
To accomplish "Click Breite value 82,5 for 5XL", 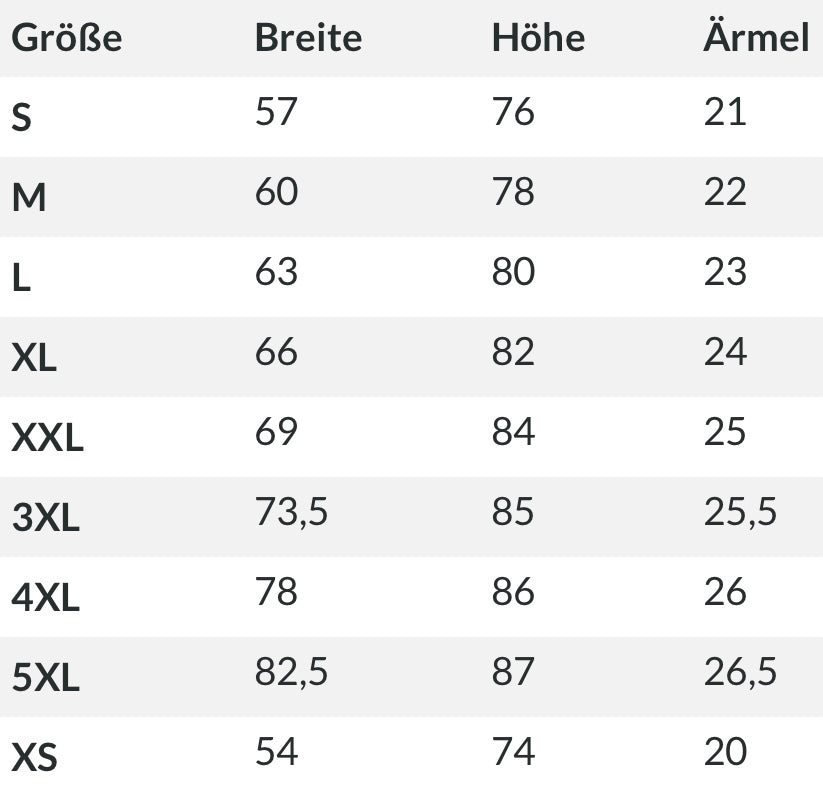I will tap(291, 672).
